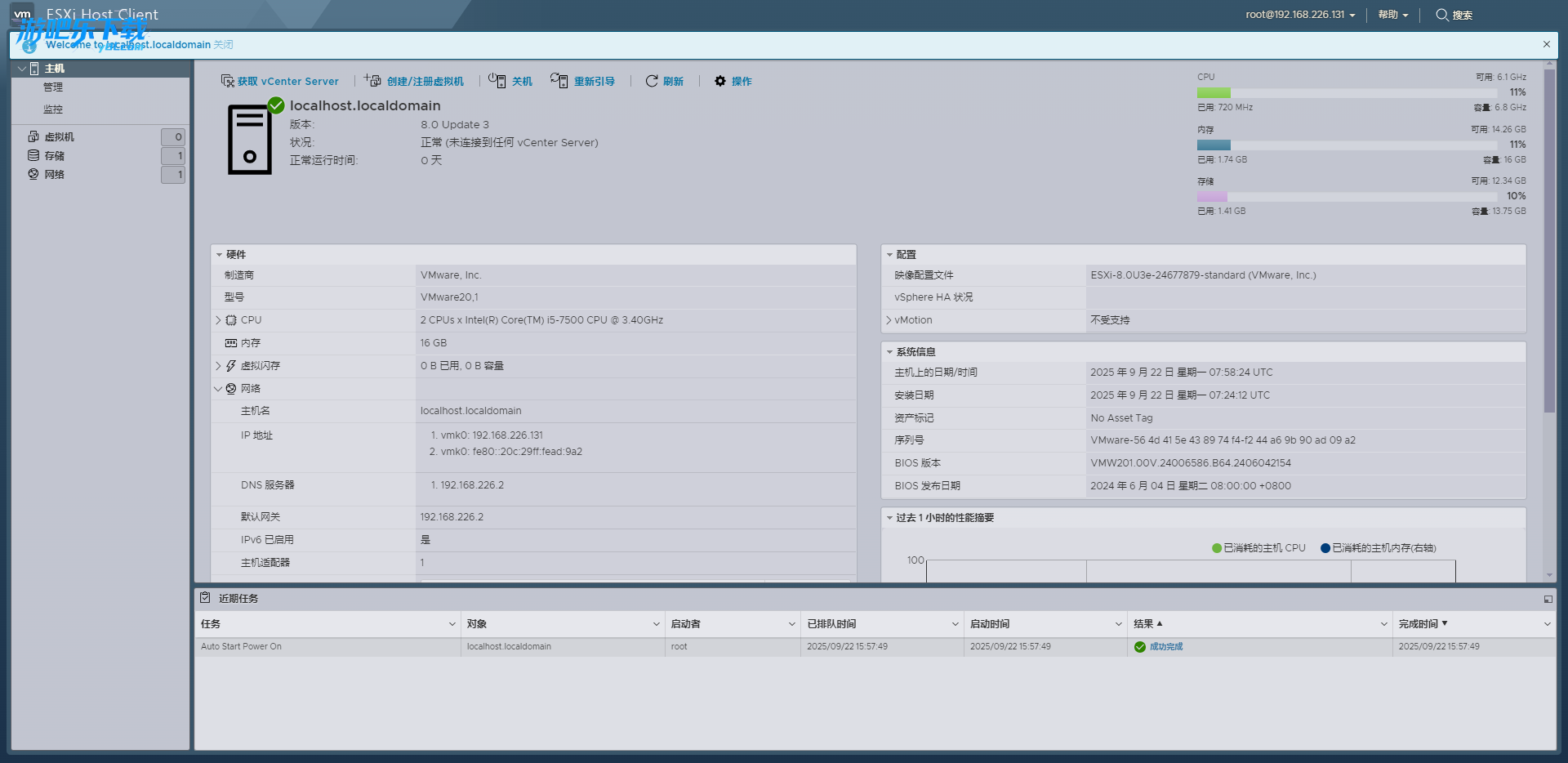1568x763 pixels.
Task: Select the storage (存储) navigator icon
Action: tap(33, 155)
